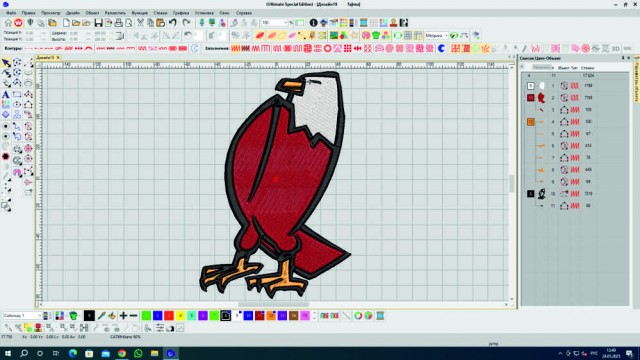Open the Colorway 1 dropdown
Image resolution: width=640 pixels, height=360 pixels.
click(22, 316)
